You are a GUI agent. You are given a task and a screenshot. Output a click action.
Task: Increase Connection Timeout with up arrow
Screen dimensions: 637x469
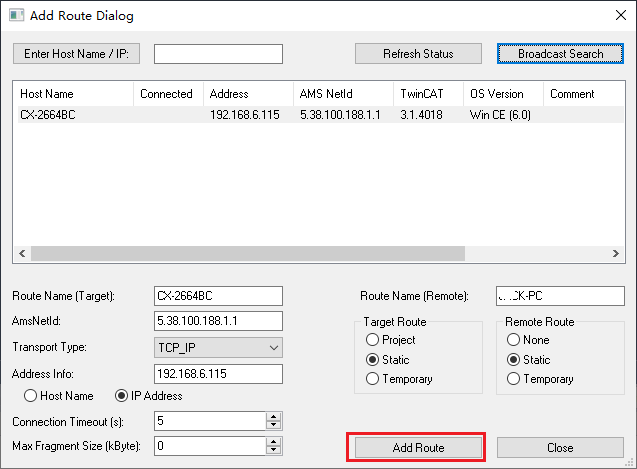point(274,417)
